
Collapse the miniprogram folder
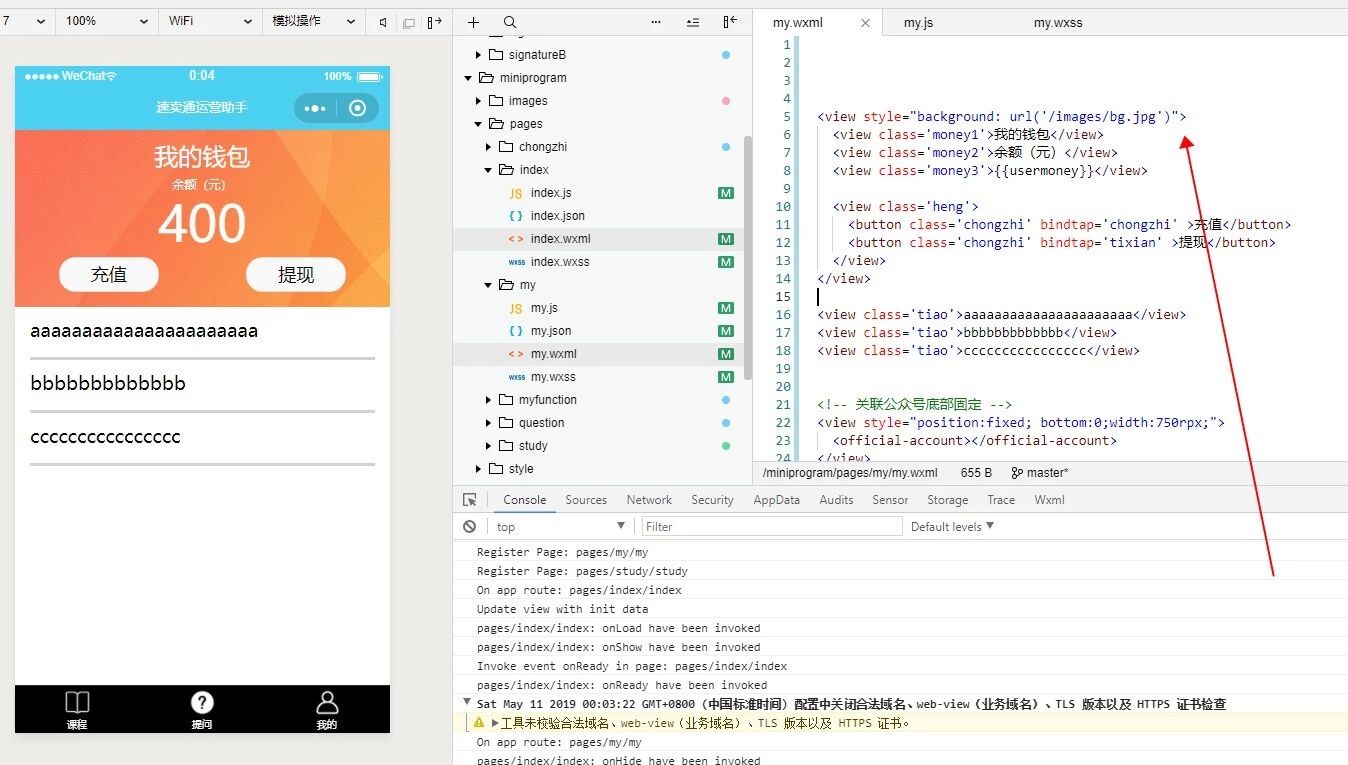click(x=468, y=78)
